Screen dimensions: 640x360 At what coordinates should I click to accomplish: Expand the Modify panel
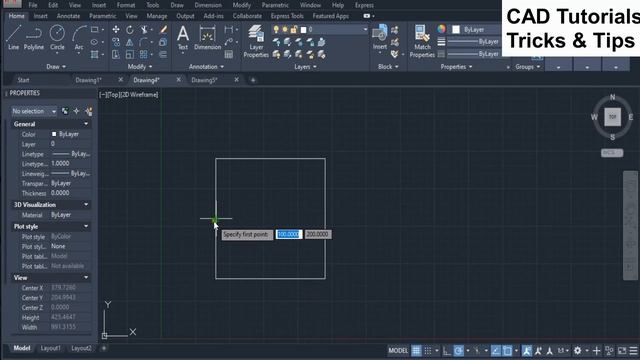coord(140,67)
